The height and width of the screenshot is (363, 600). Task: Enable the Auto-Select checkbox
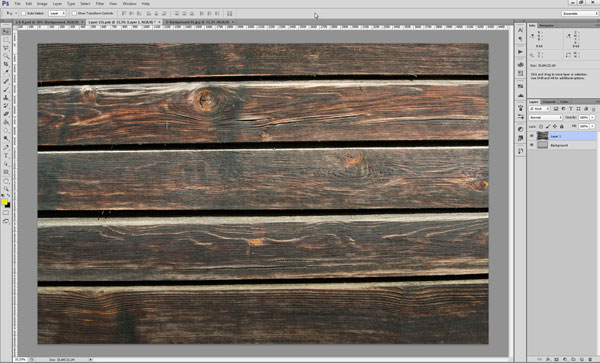(23, 13)
